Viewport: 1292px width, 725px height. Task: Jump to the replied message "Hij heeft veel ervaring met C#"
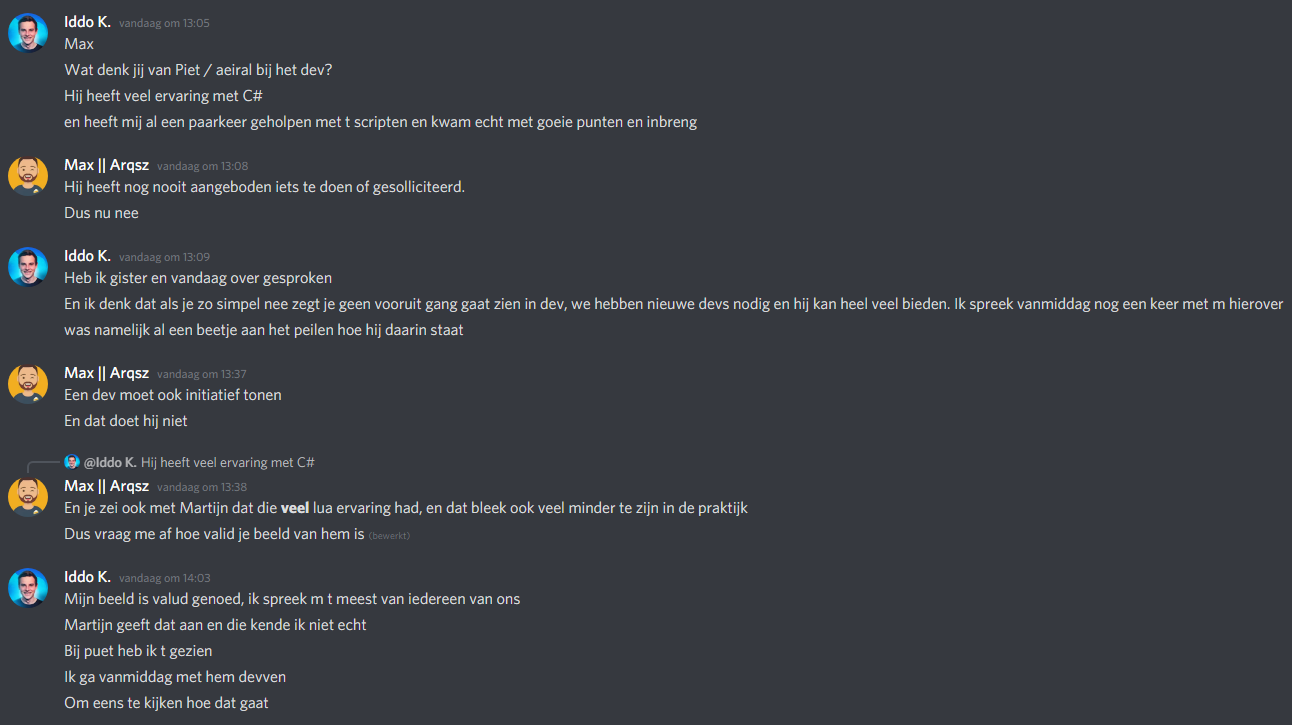228,462
